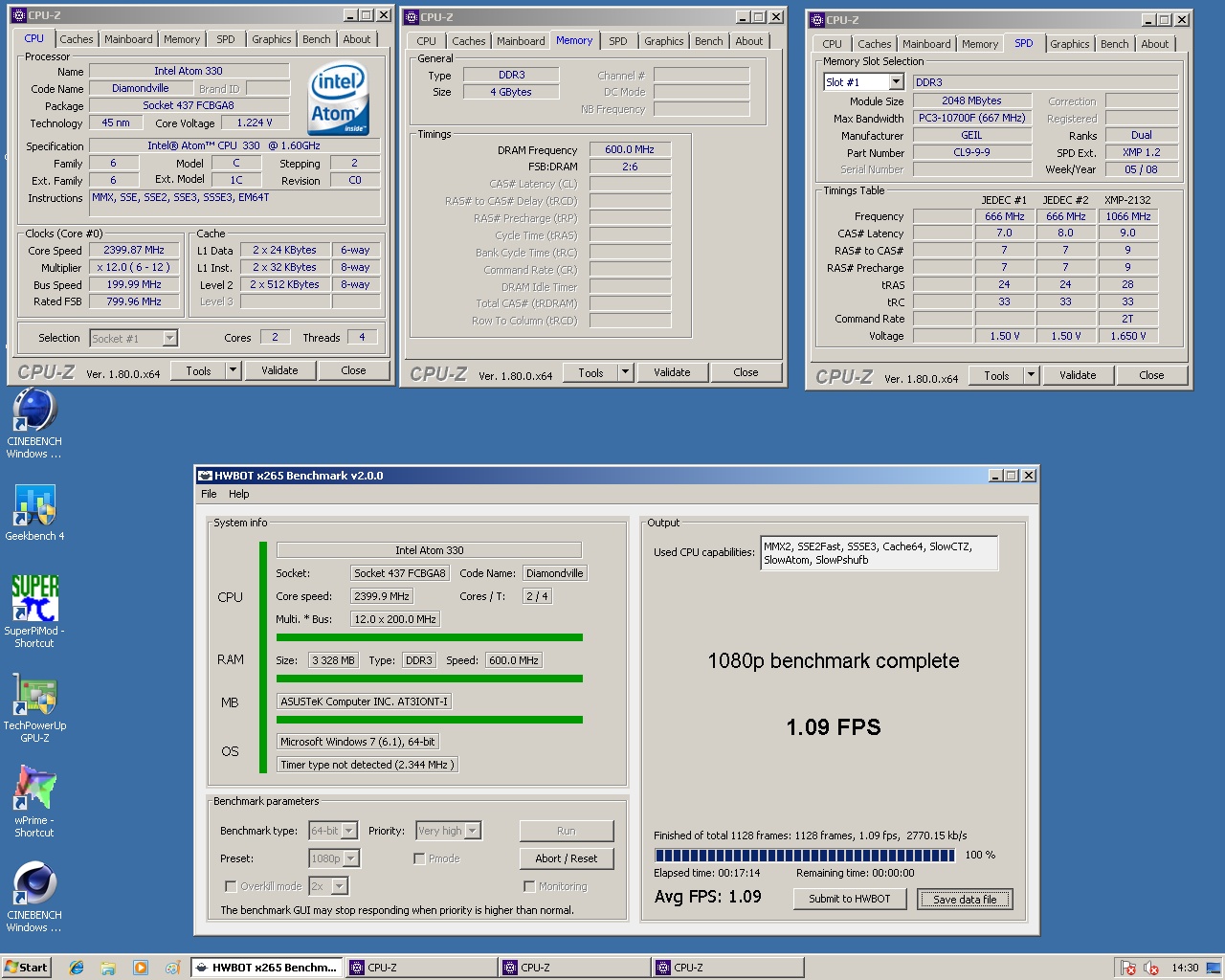
Task: Click the Intel Atom 330 name field in HWBOT
Action: pos(429,550)
